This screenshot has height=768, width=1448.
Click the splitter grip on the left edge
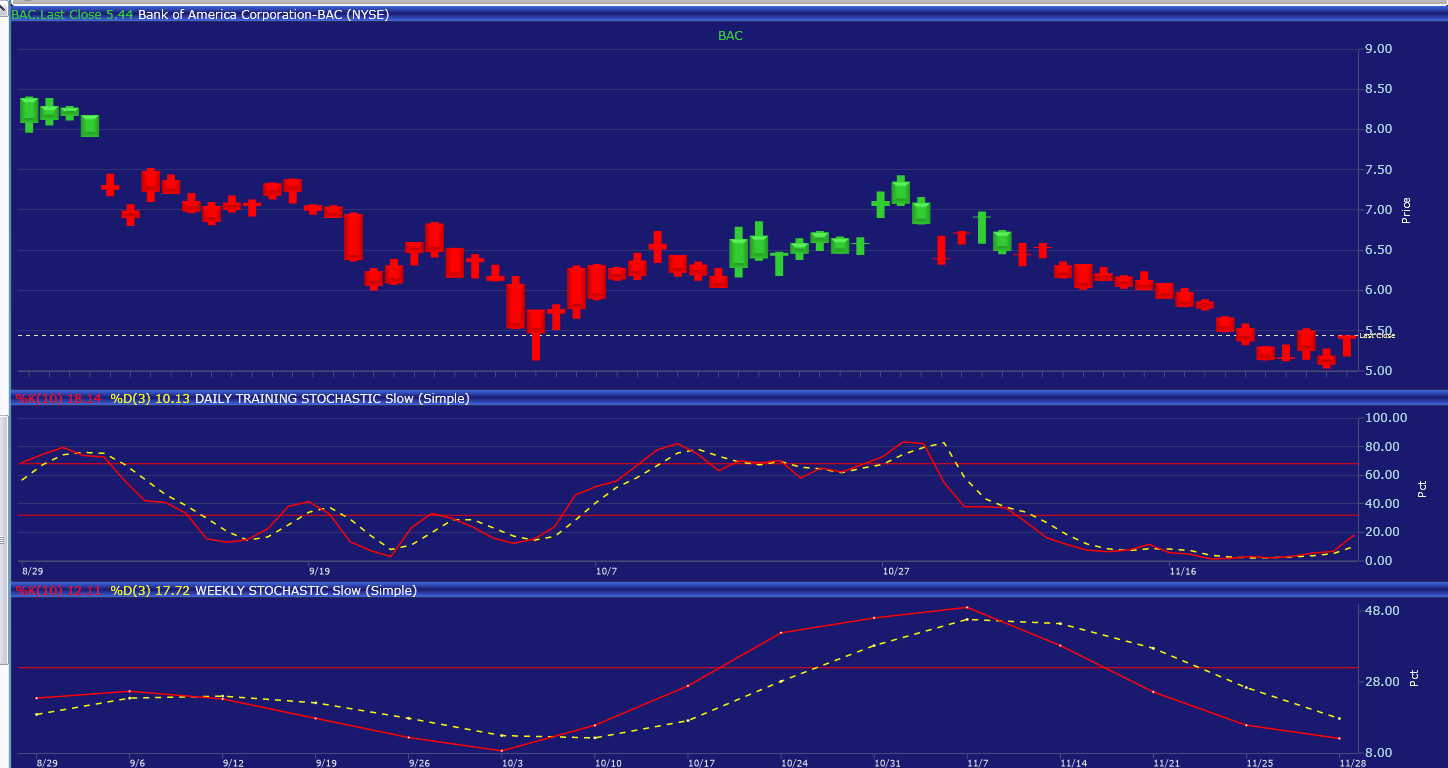pos(4,540)
